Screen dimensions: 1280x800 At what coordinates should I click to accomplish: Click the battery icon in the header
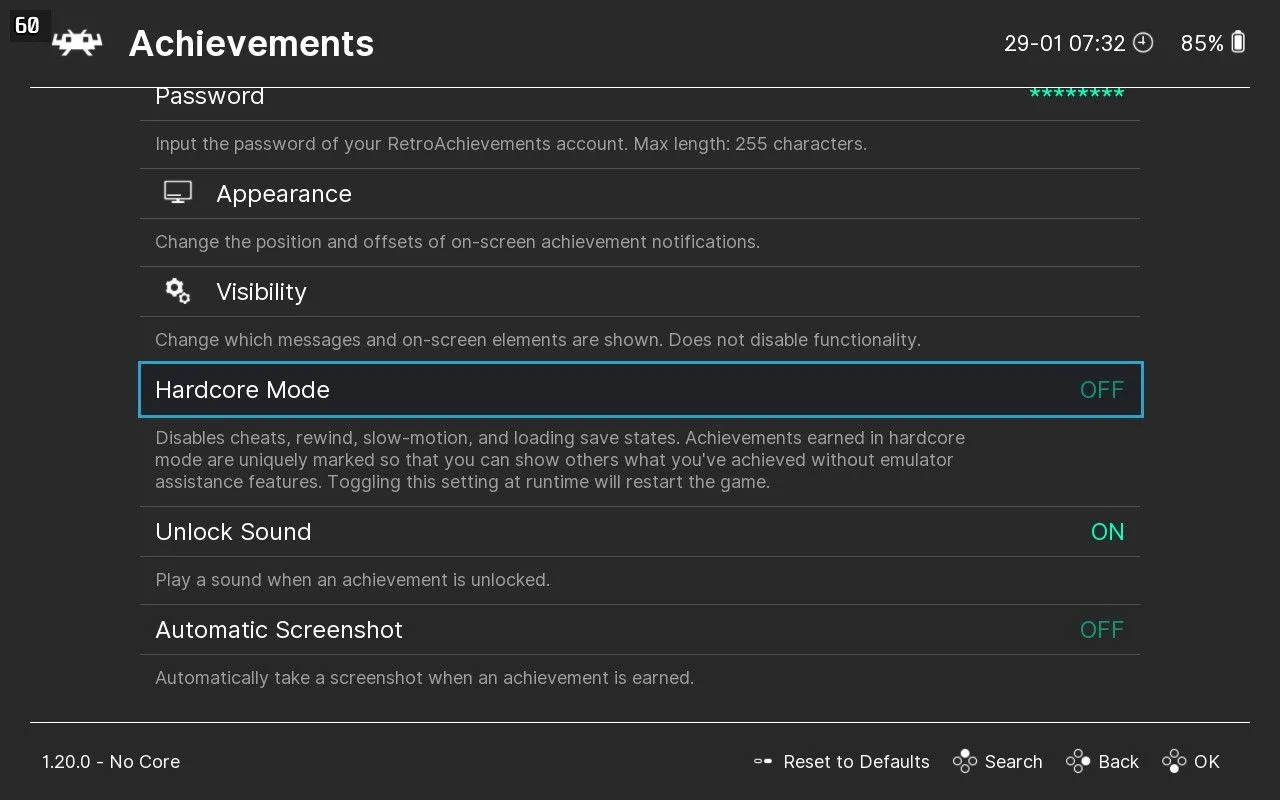[1239, 42]
